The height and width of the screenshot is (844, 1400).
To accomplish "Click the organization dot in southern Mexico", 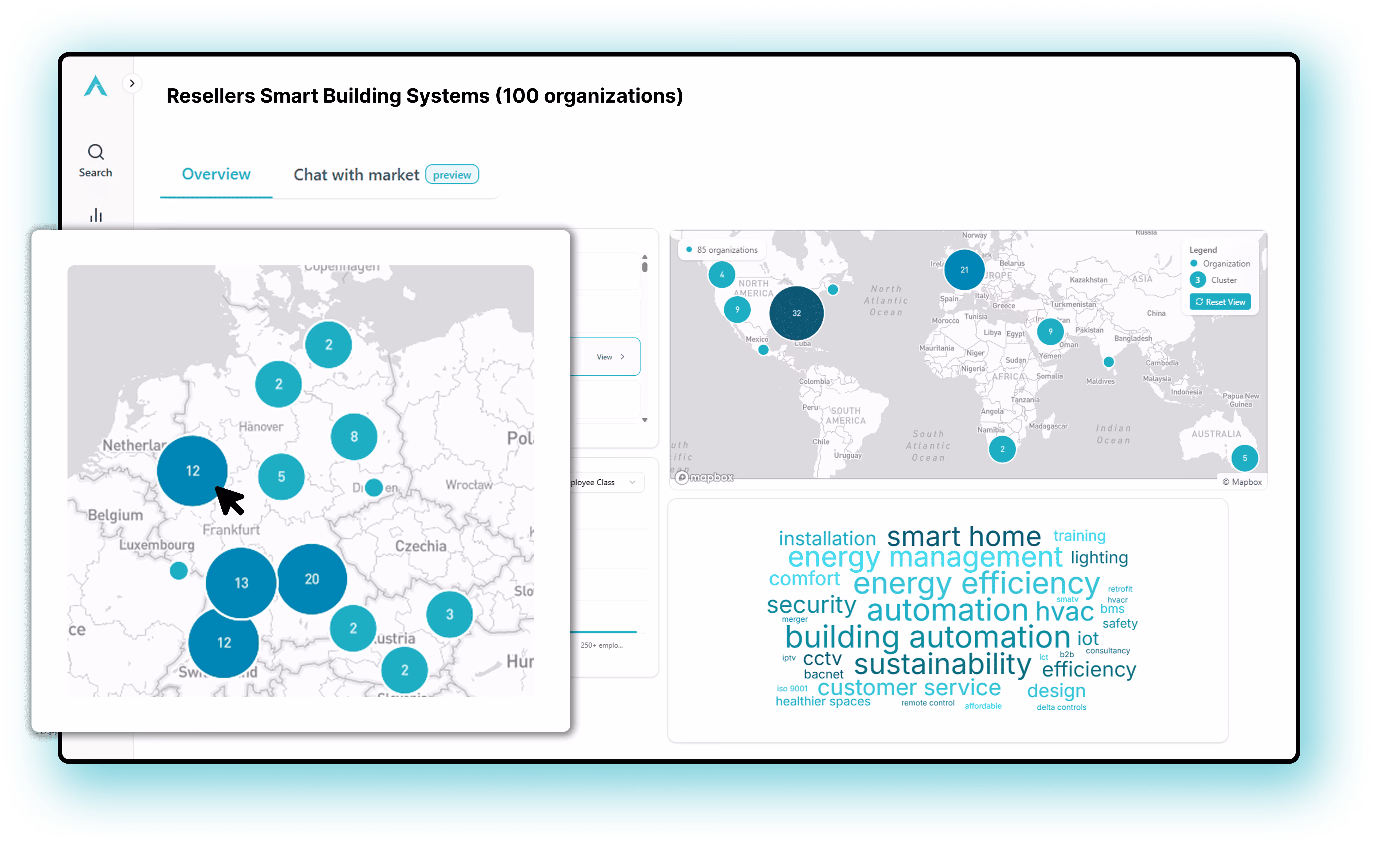I will [764, 350].
